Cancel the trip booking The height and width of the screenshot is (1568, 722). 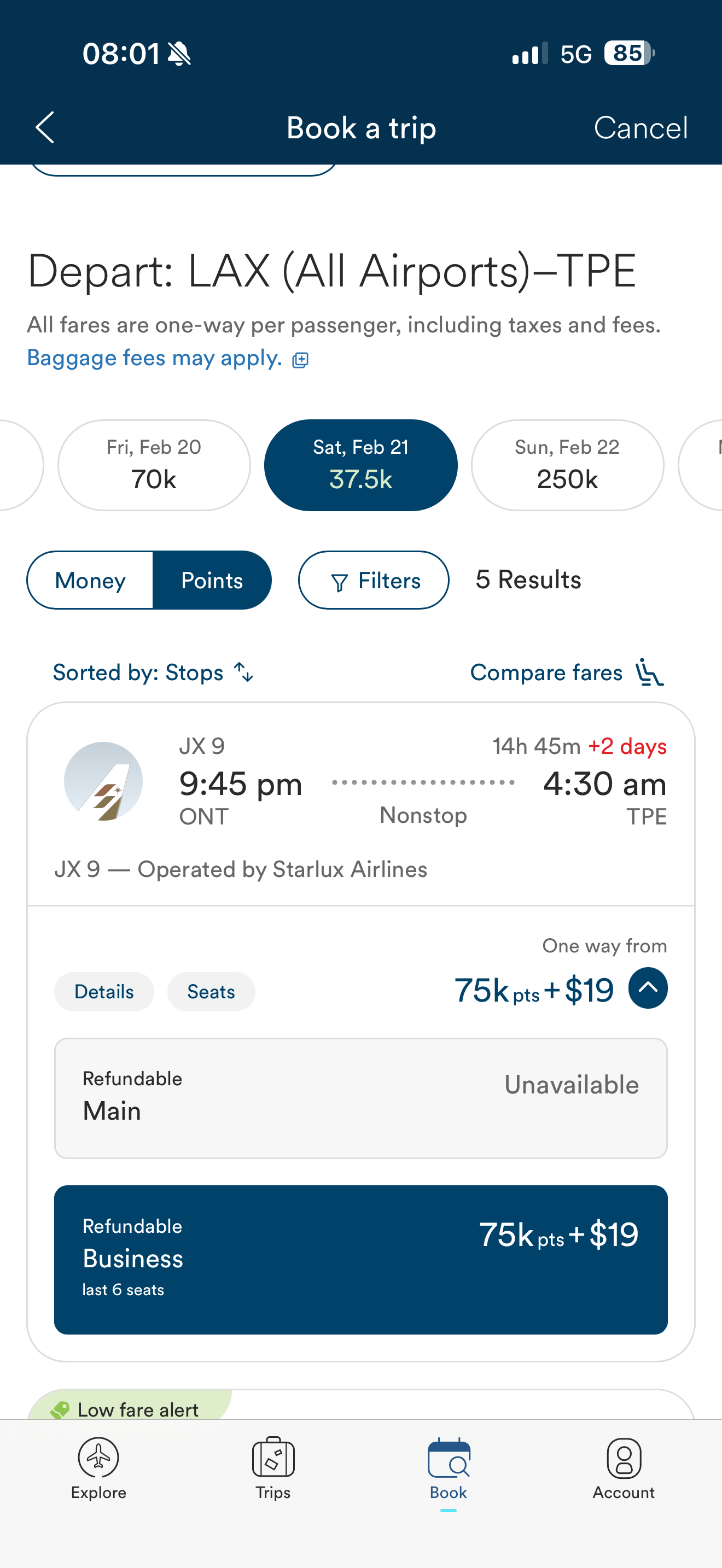641,128
